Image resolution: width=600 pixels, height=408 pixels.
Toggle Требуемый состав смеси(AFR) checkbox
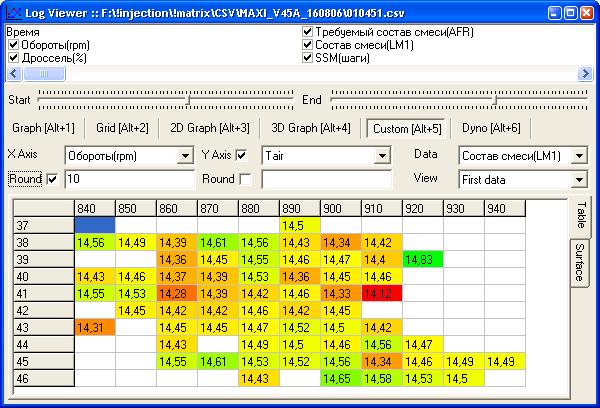[308, 32]
